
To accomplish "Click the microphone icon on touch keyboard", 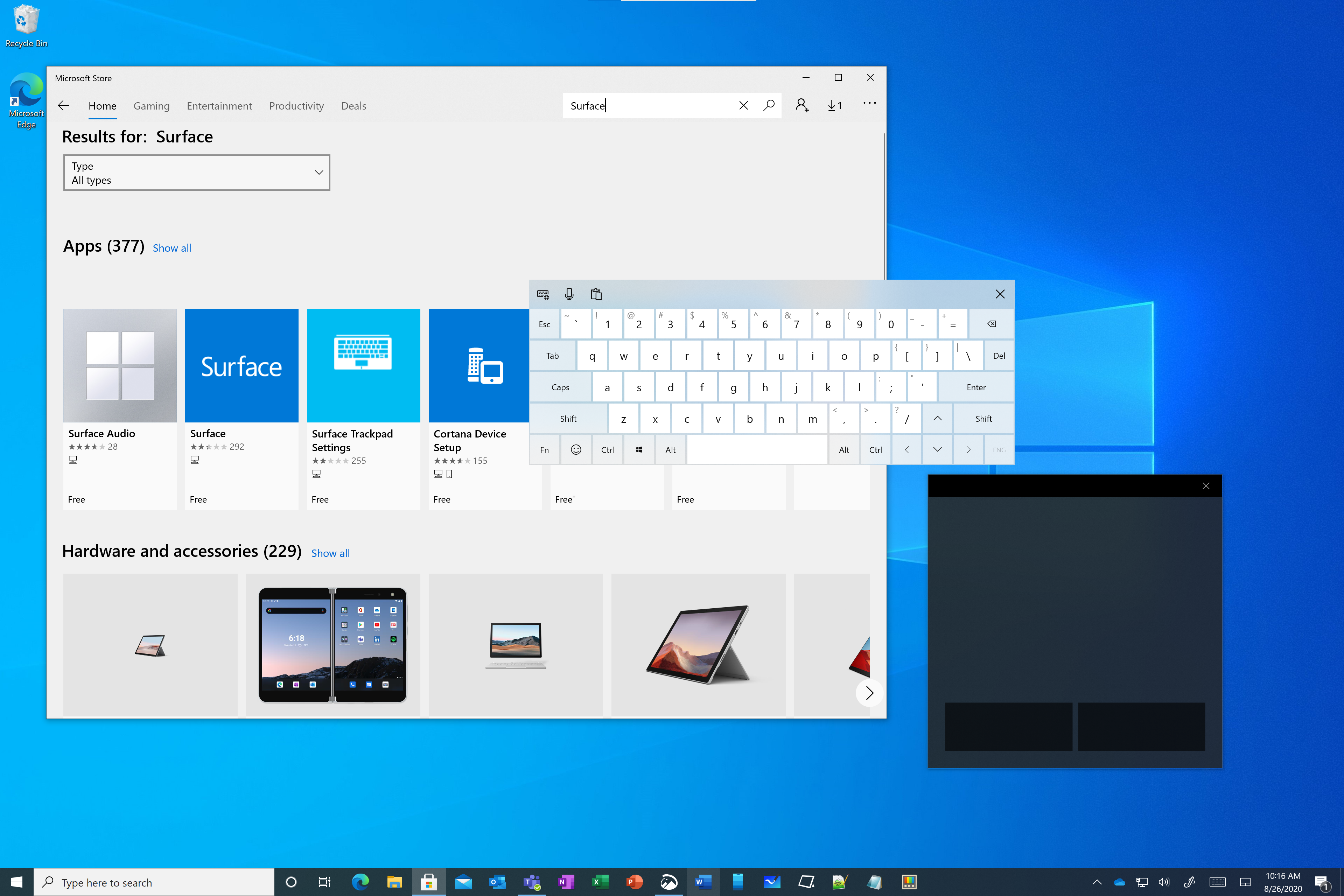I will 569,294.
